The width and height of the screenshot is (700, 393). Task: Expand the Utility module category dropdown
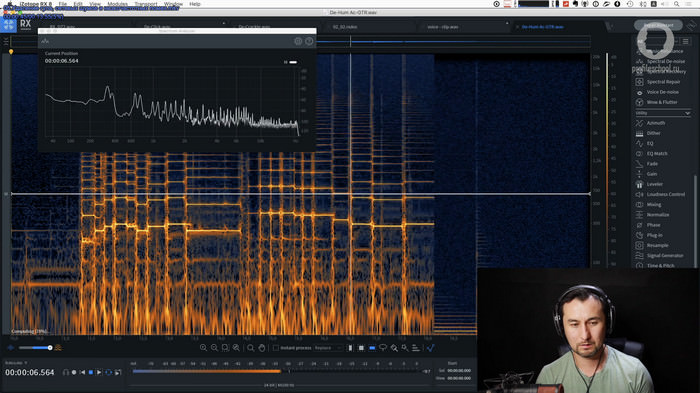click(663, 113)
